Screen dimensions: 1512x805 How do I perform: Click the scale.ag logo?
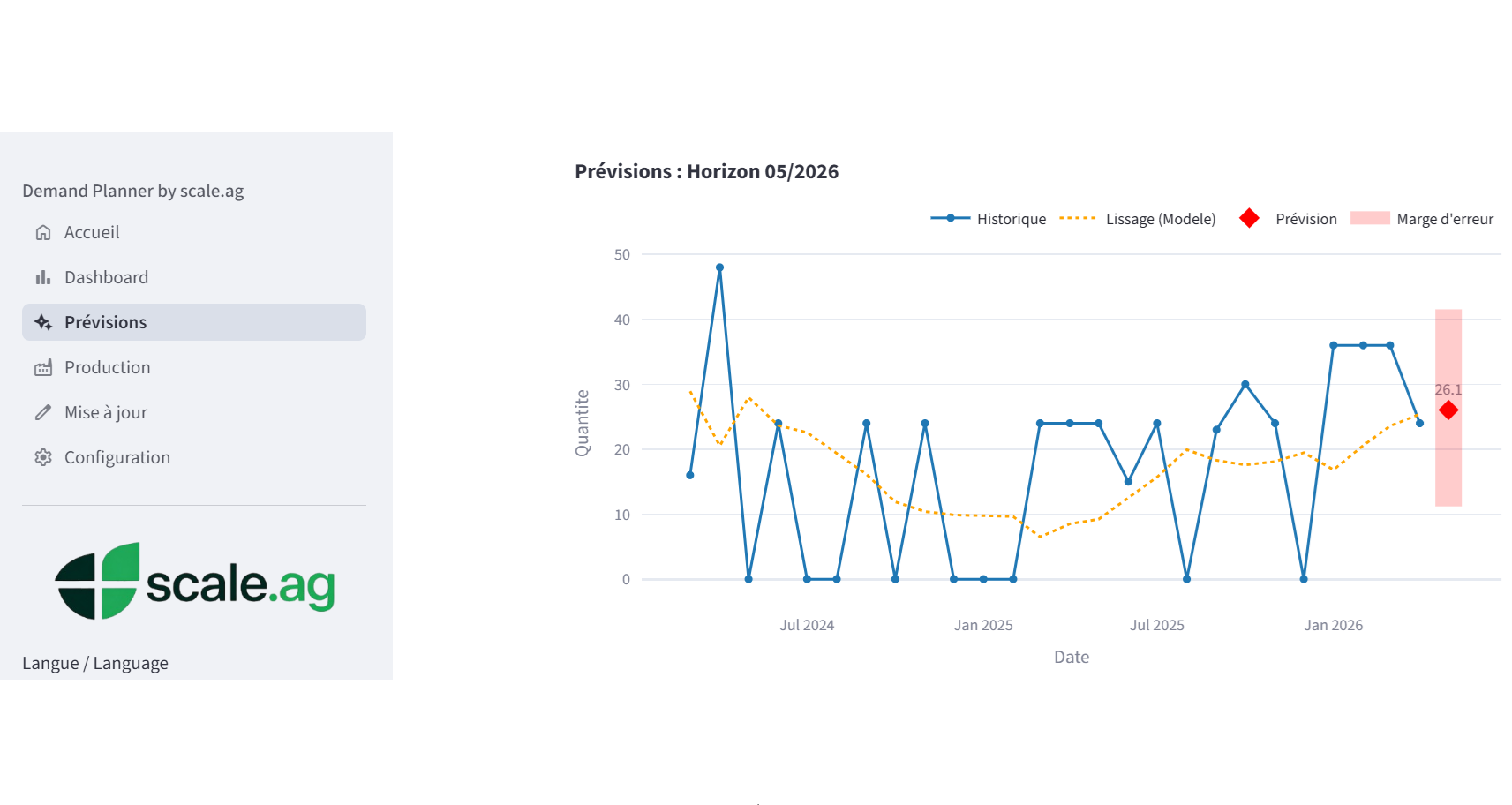point(195,581)
